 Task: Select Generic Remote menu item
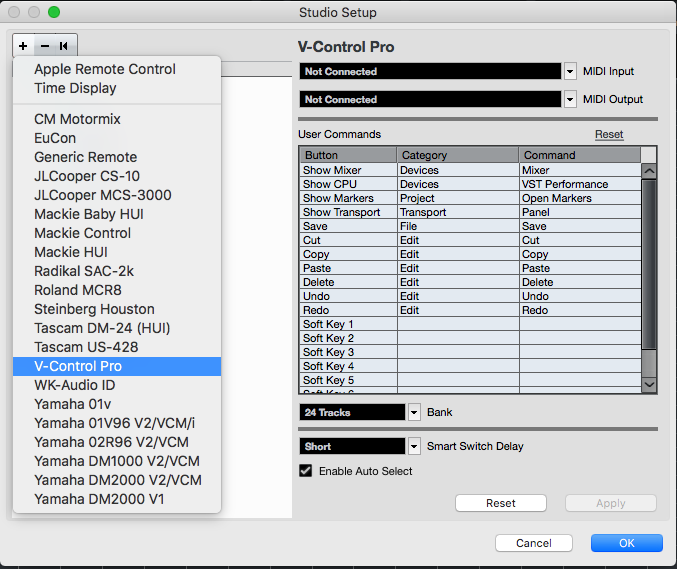[x=117, y=157]
